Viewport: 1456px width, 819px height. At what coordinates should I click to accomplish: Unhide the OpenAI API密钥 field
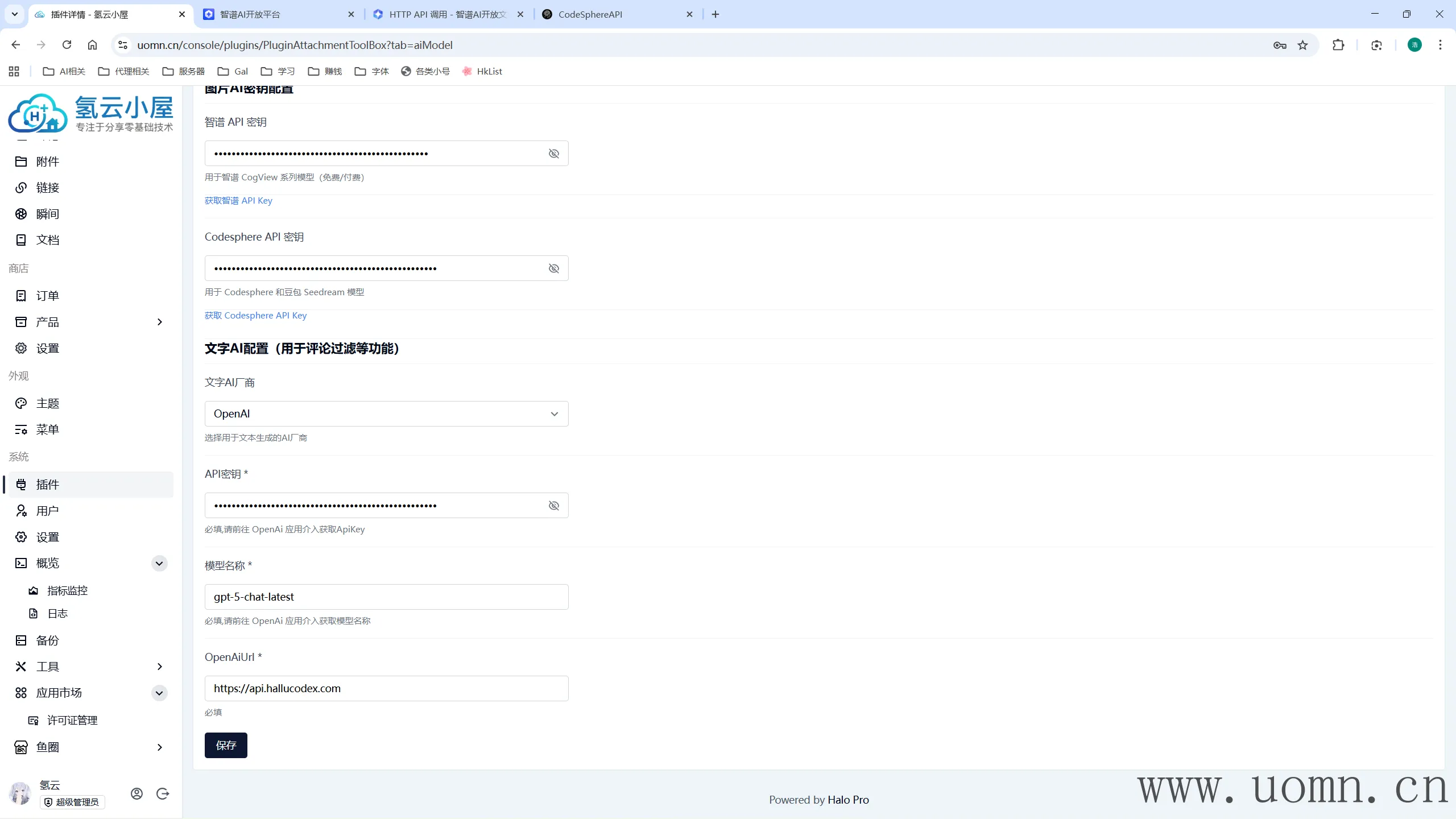click(553, 506)
